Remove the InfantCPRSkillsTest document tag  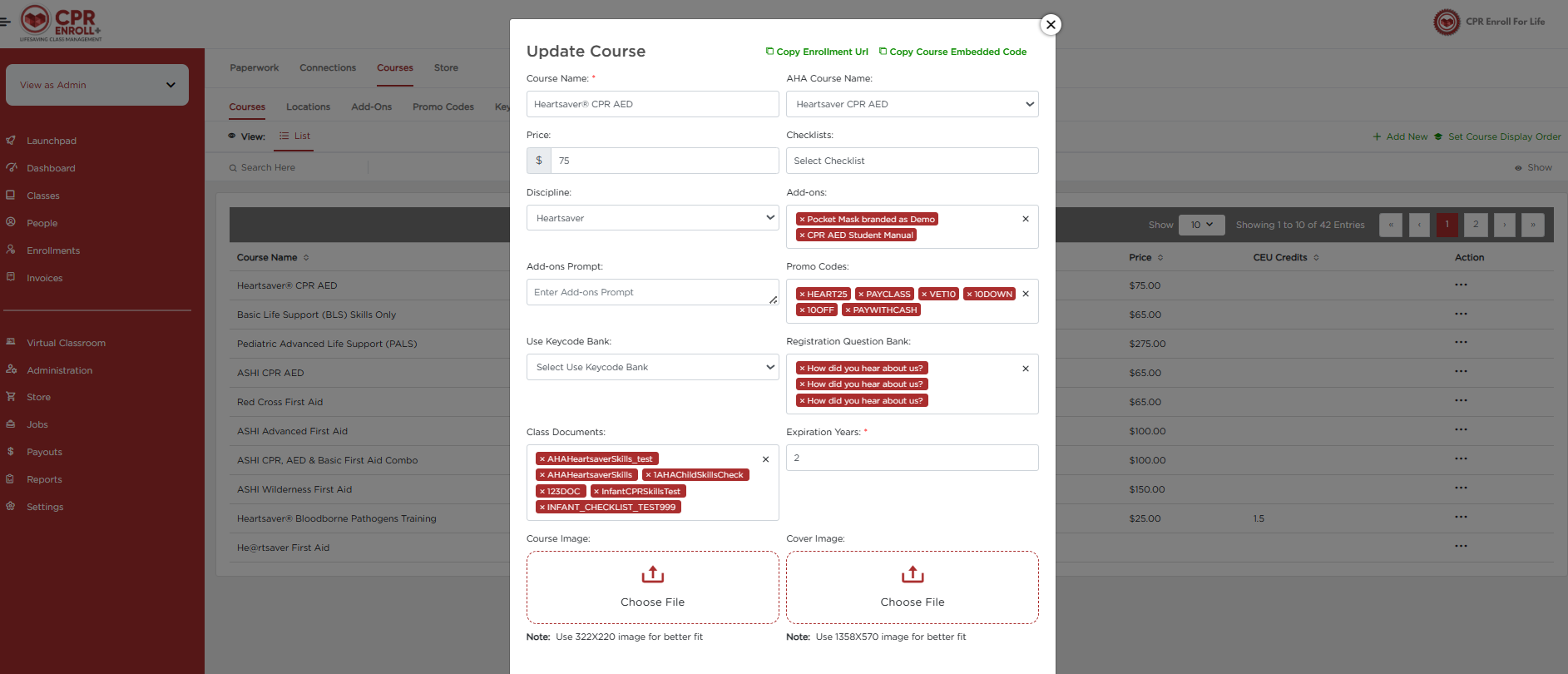[596, 492]
